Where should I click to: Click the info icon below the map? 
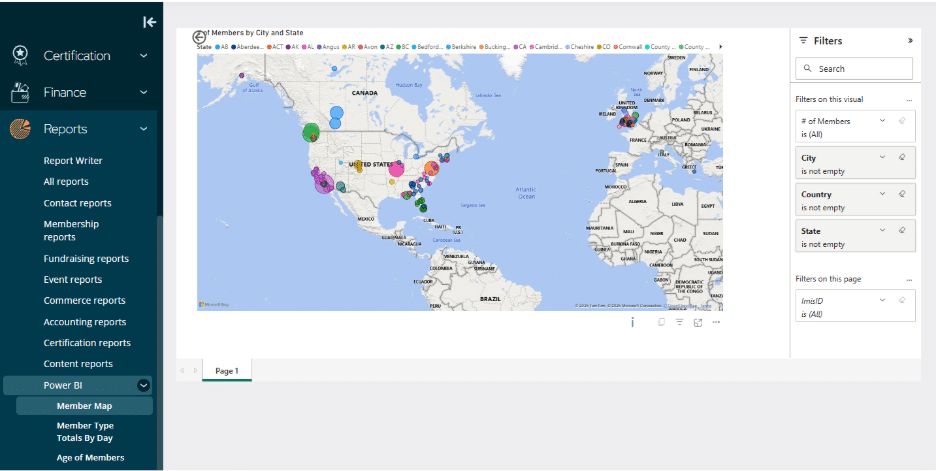tap(632, 322)
